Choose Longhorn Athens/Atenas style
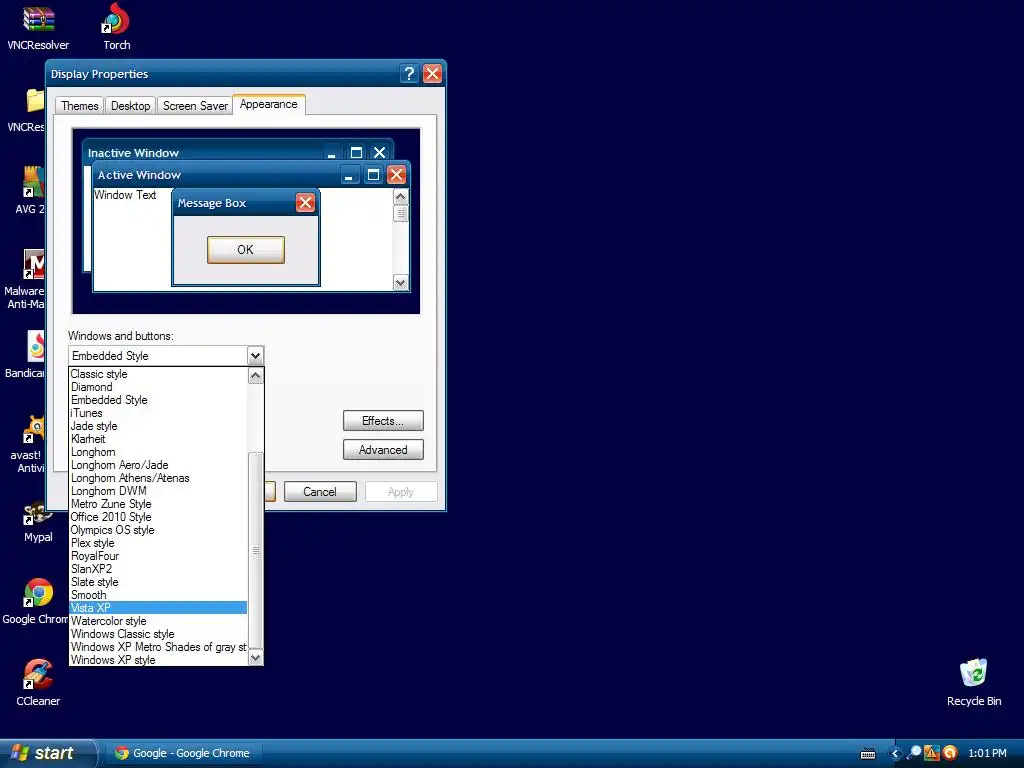Viewport: 1024px width, 768px height. (x=158, y=478)
